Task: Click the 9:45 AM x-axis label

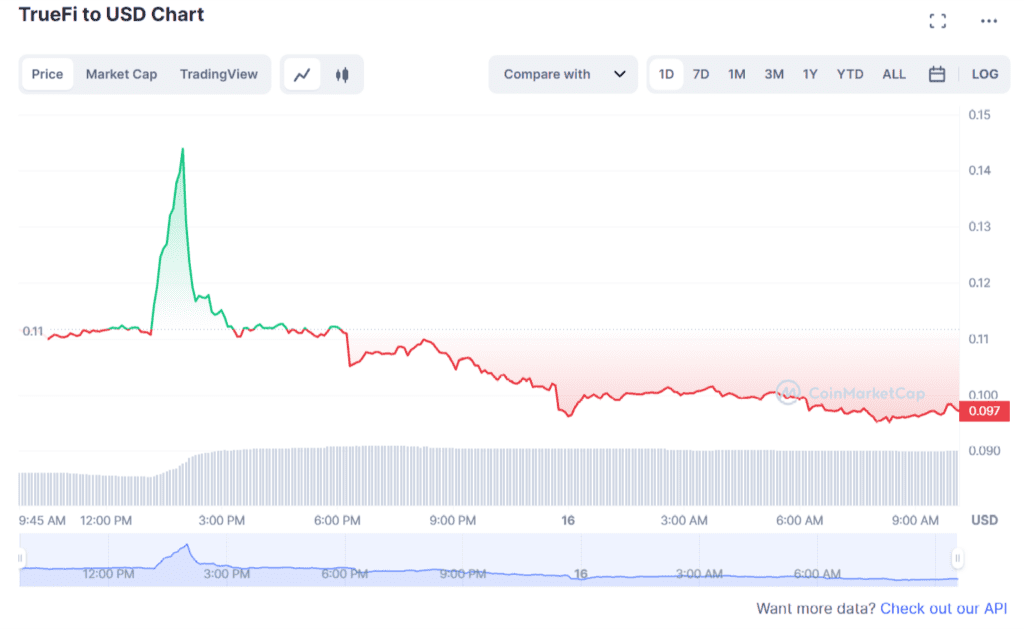Action: point(42,521)
